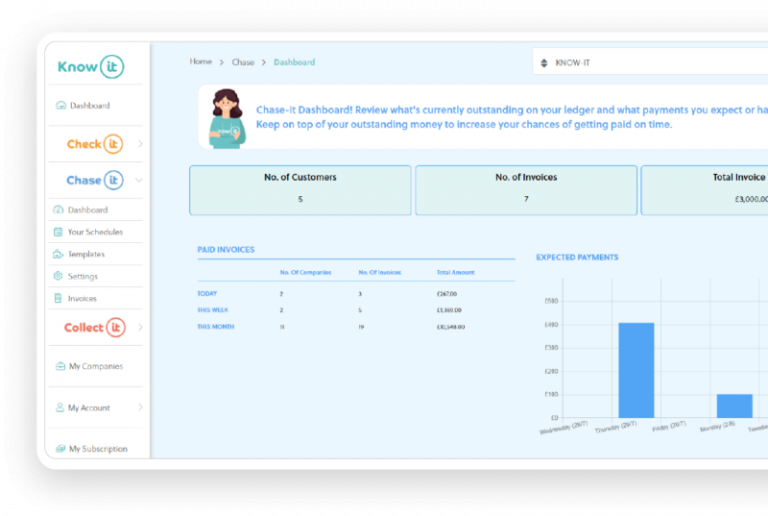Click the Settings gear icon
The image size is (768, 516).
point(58,276)
